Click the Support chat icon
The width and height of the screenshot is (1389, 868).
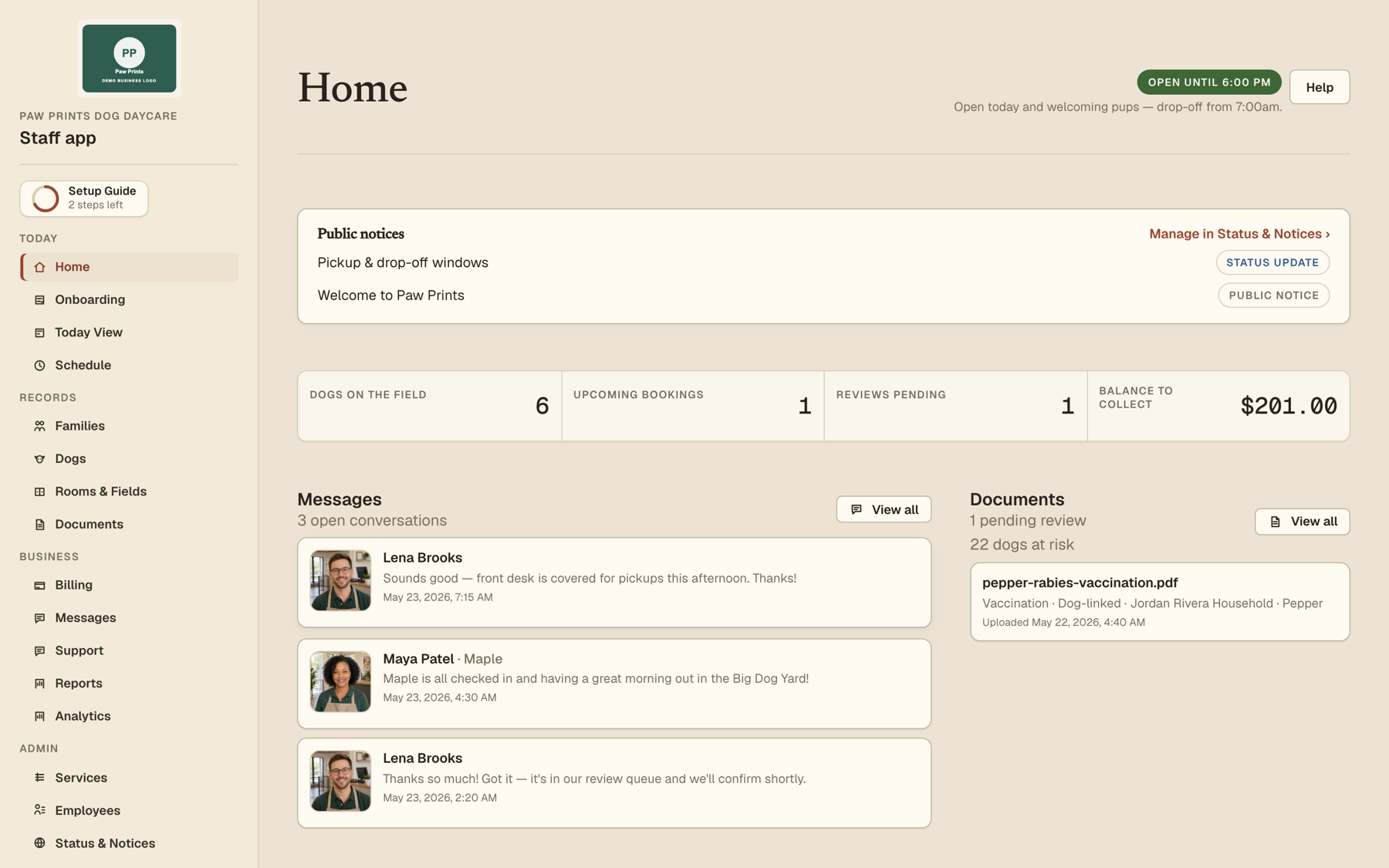[39, 651]
